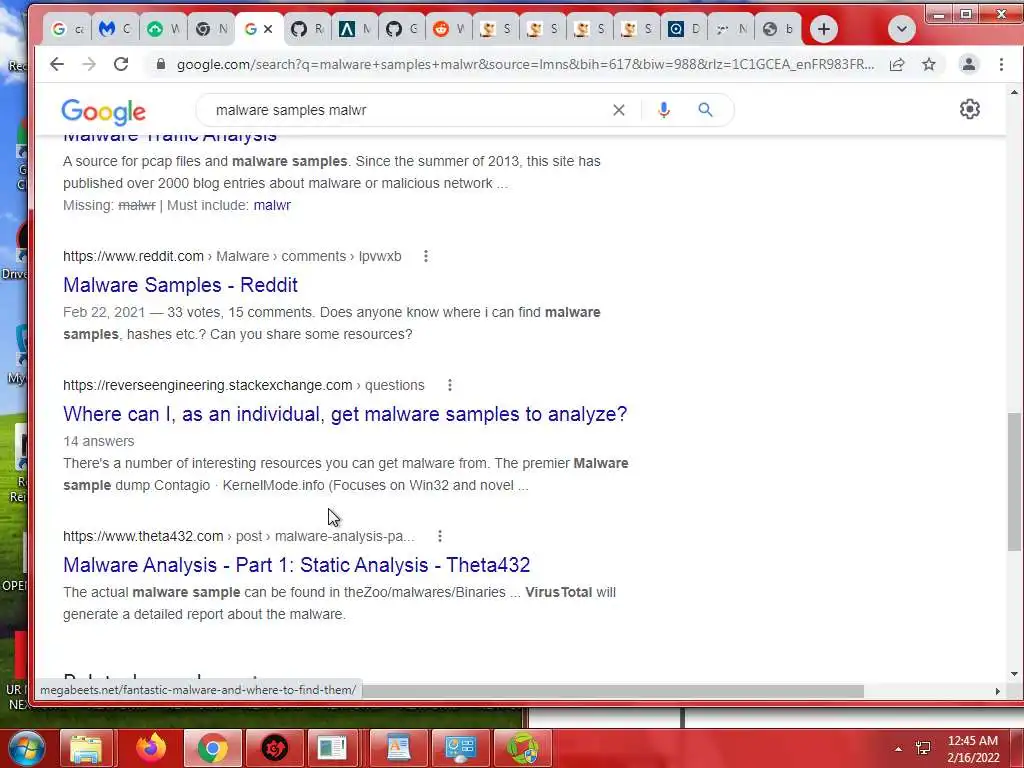1024x768 pixels.
Task: Open the taskbar clock and date
Action: tap(973, 749)
